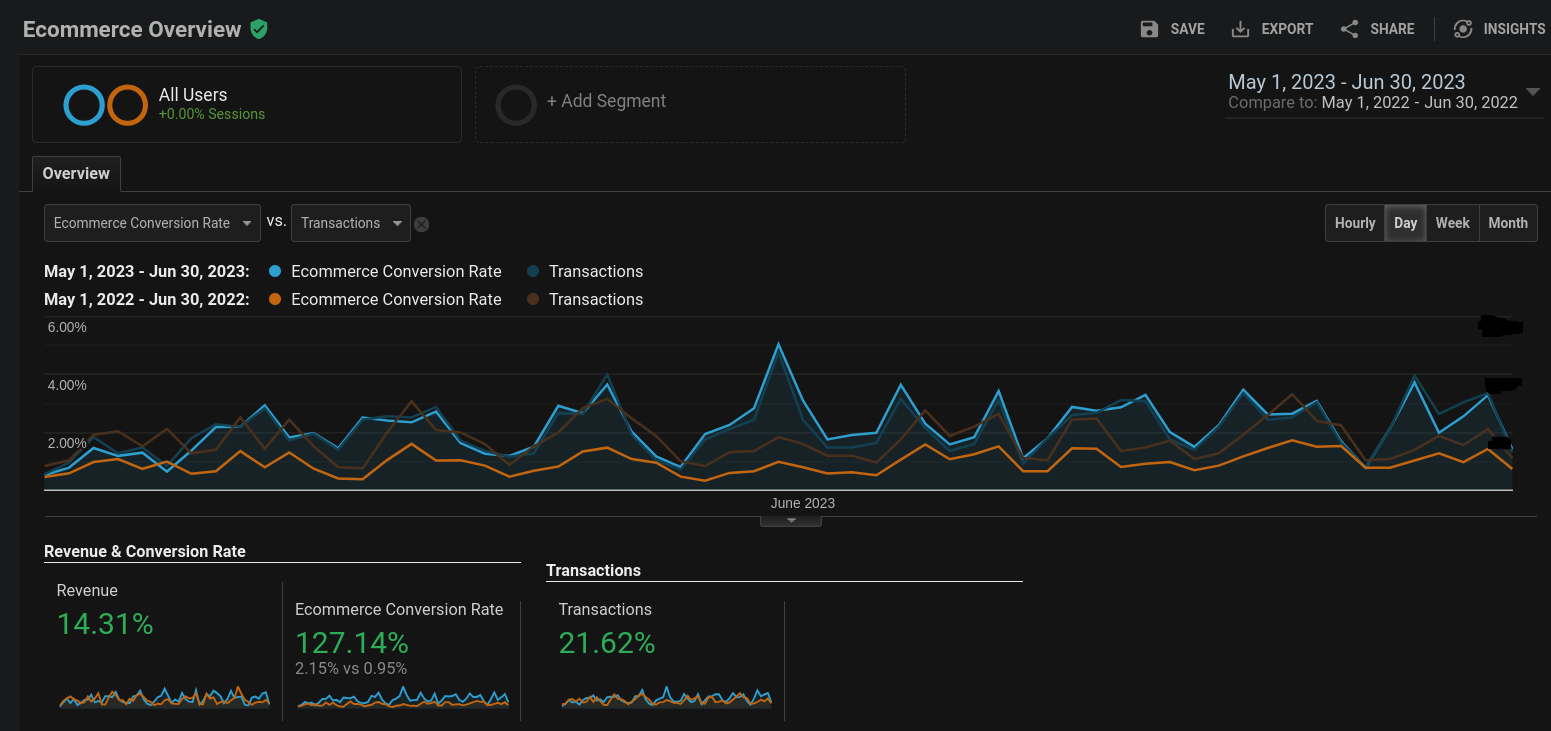
Task: Open the Ecommerce Conversion Rate metric dropdown
Action: coord(152,223)
